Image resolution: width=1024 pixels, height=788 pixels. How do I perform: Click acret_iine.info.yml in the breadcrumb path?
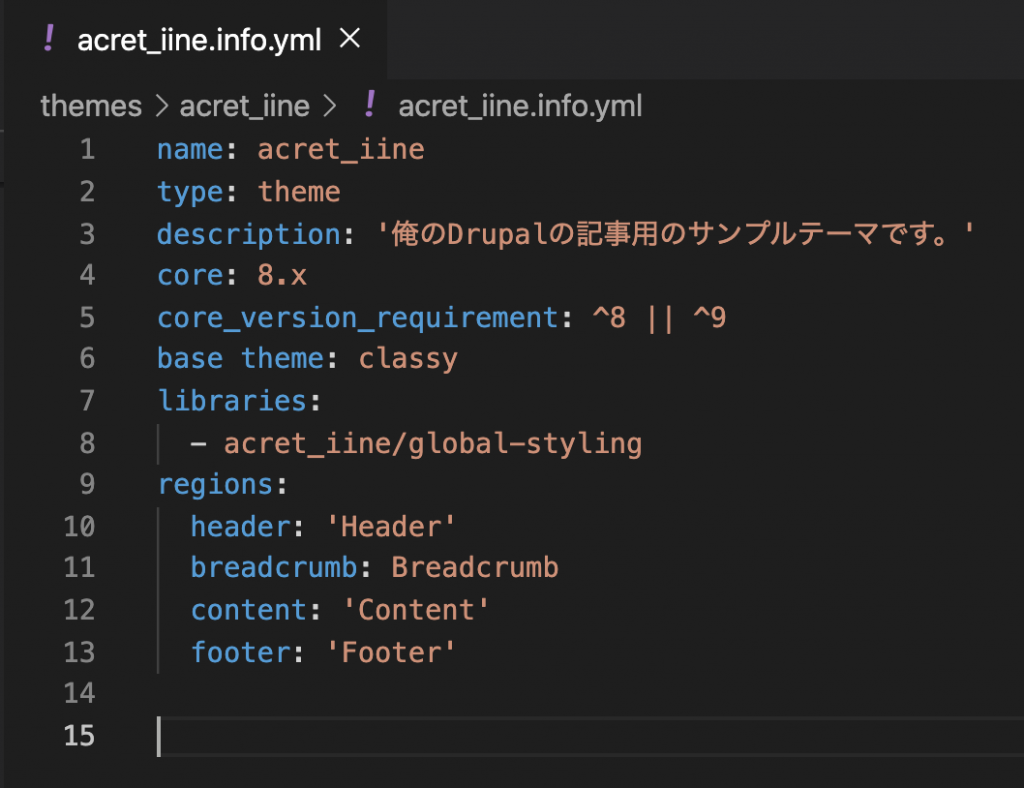(x=520, y=106)
